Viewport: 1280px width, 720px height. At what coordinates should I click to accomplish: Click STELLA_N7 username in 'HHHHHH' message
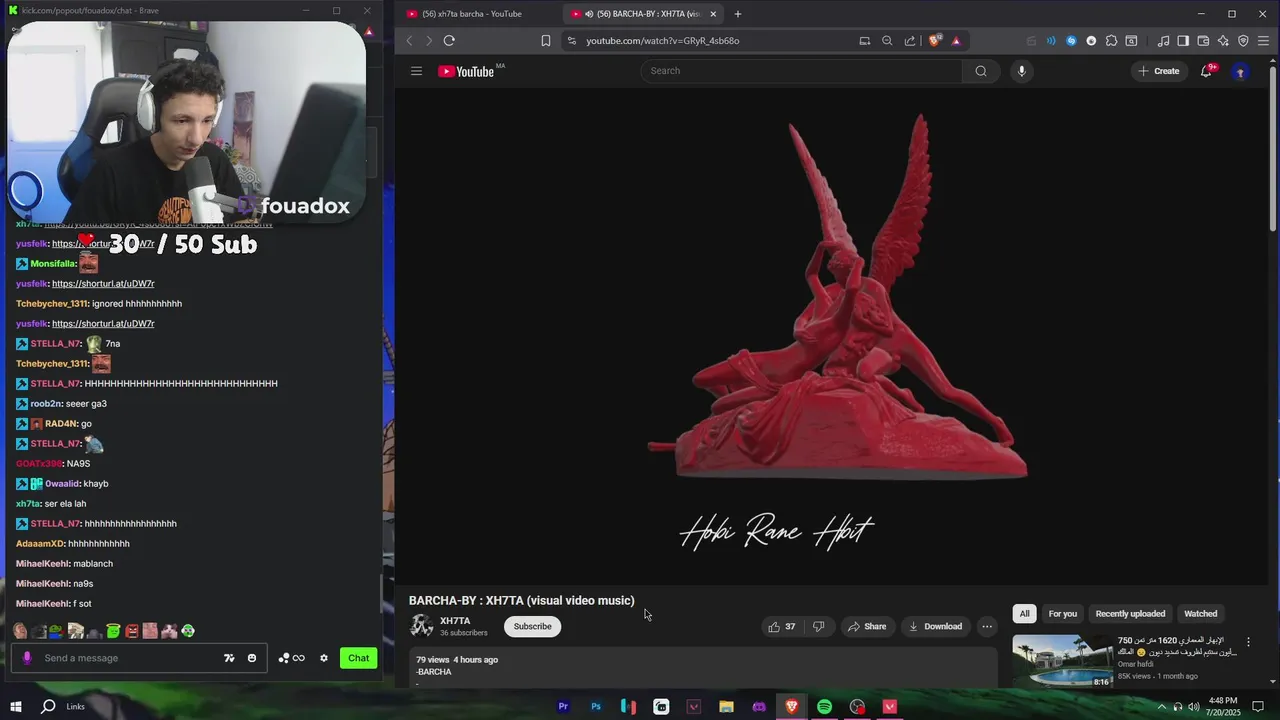pyautogui.click(x=55, y=384)
